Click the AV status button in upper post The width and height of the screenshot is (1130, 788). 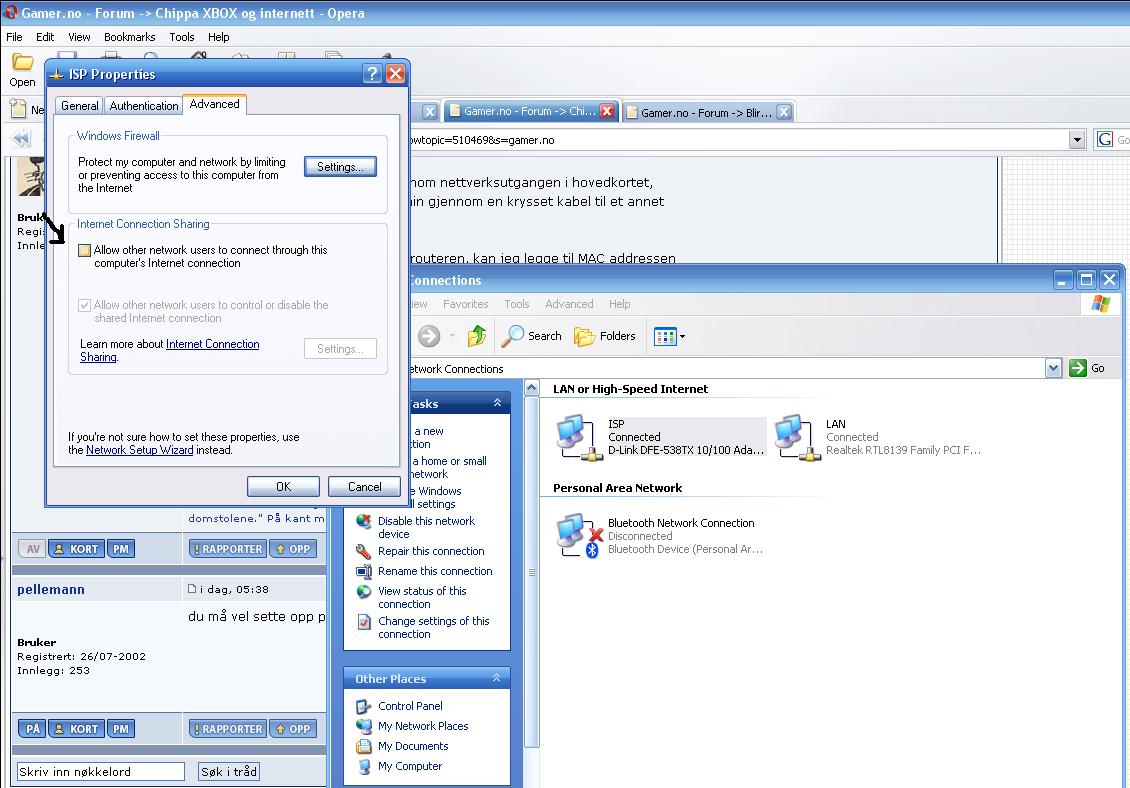[x=32, y=549]
